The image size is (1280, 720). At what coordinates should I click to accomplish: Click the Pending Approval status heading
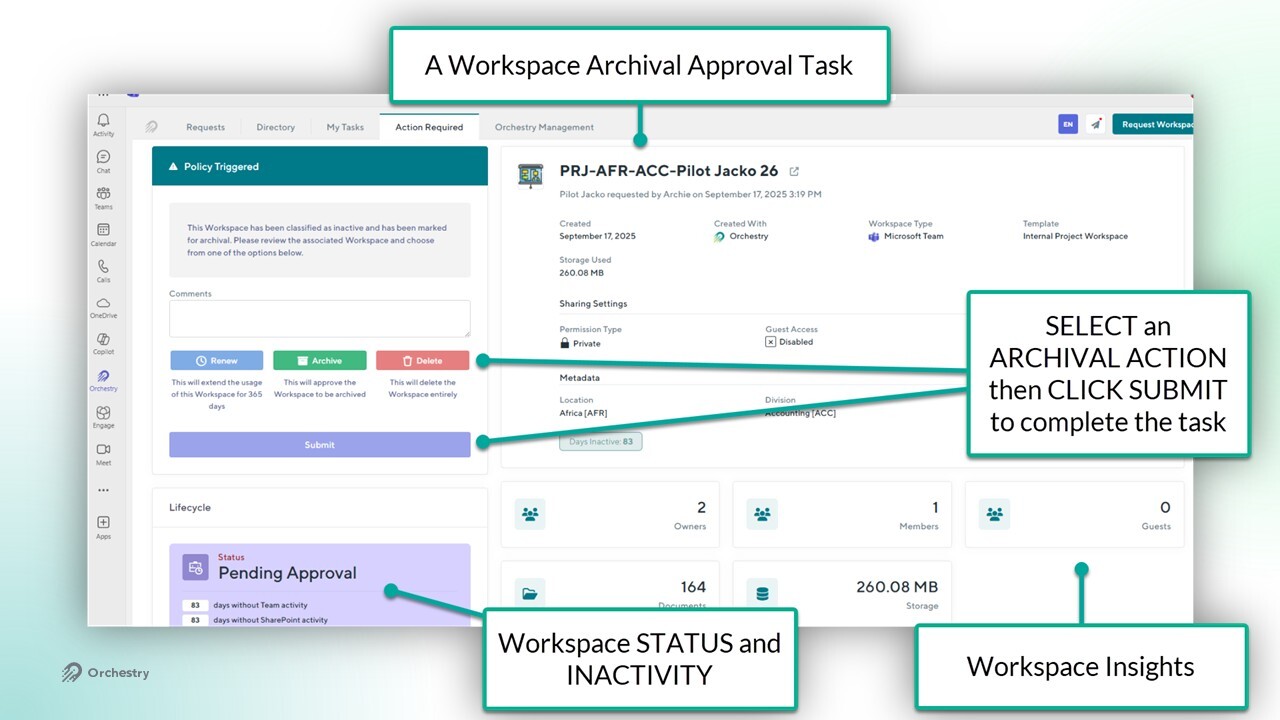pyautogui.click(x=287, y=573)
